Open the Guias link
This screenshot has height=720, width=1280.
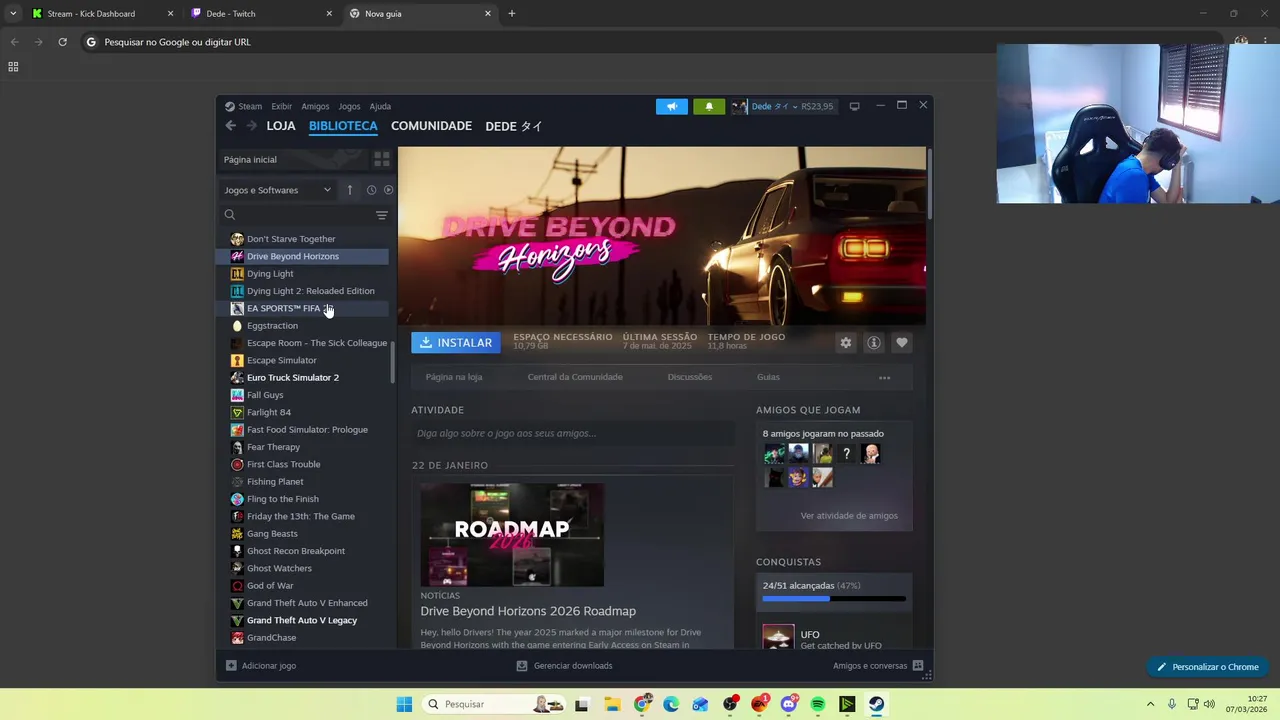click(x=768, y=377)
